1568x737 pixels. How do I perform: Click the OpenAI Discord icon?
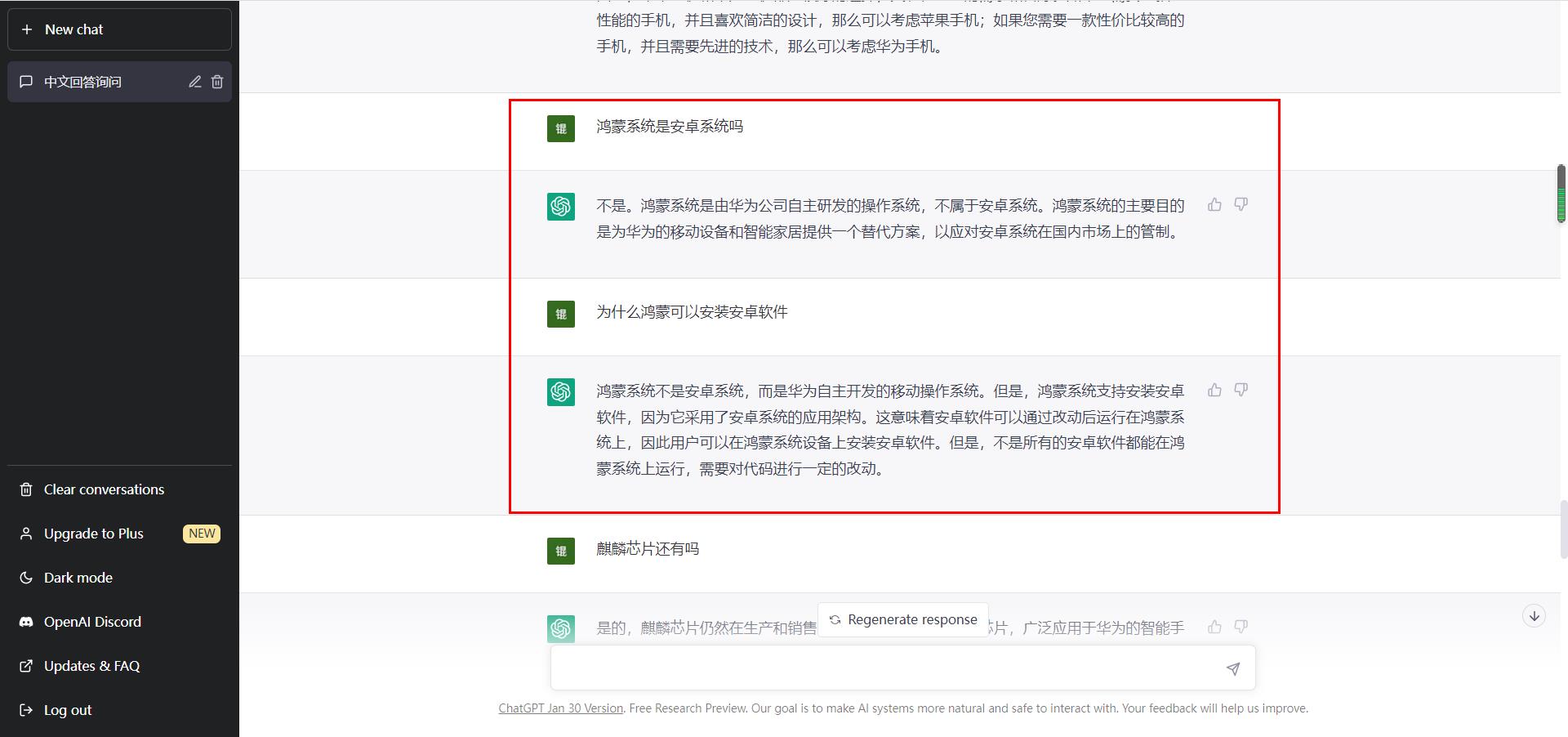(x=26, y=621)
